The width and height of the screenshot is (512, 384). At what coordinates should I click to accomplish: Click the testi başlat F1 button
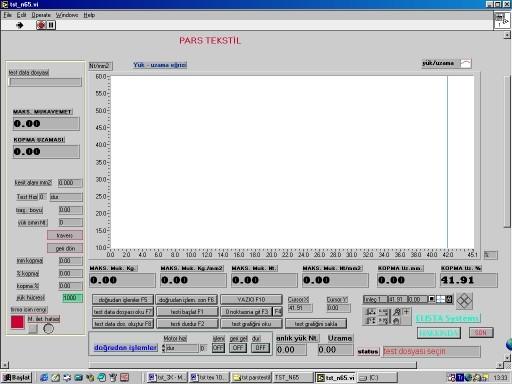187,312
